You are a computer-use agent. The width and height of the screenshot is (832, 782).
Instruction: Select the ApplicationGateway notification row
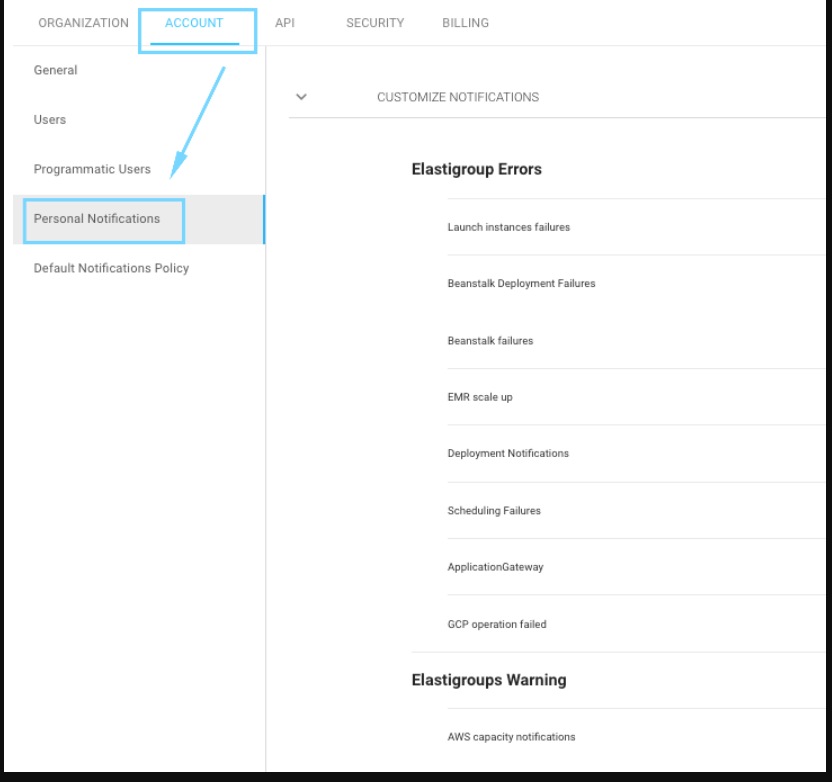pos(495,567)
